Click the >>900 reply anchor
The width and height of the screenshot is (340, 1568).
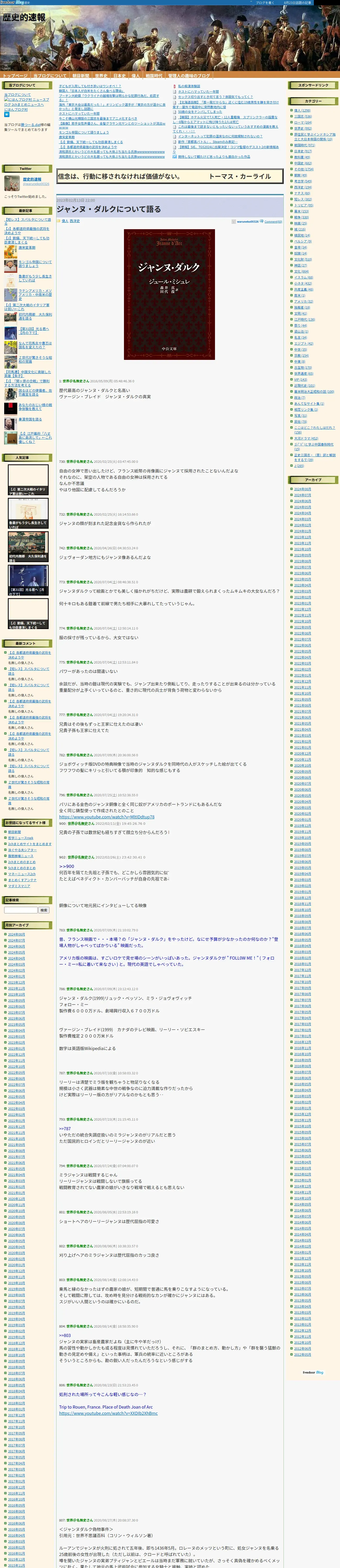tap(66, 866)
